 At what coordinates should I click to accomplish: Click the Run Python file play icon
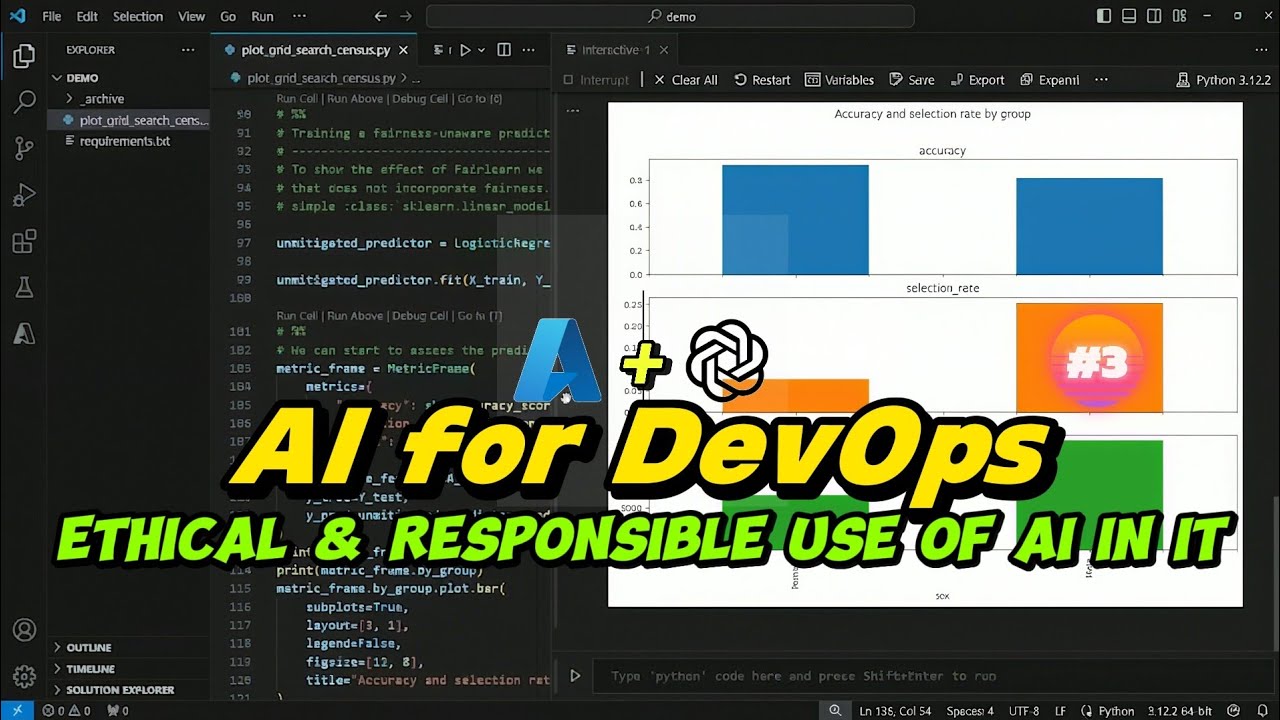point(465,50)
